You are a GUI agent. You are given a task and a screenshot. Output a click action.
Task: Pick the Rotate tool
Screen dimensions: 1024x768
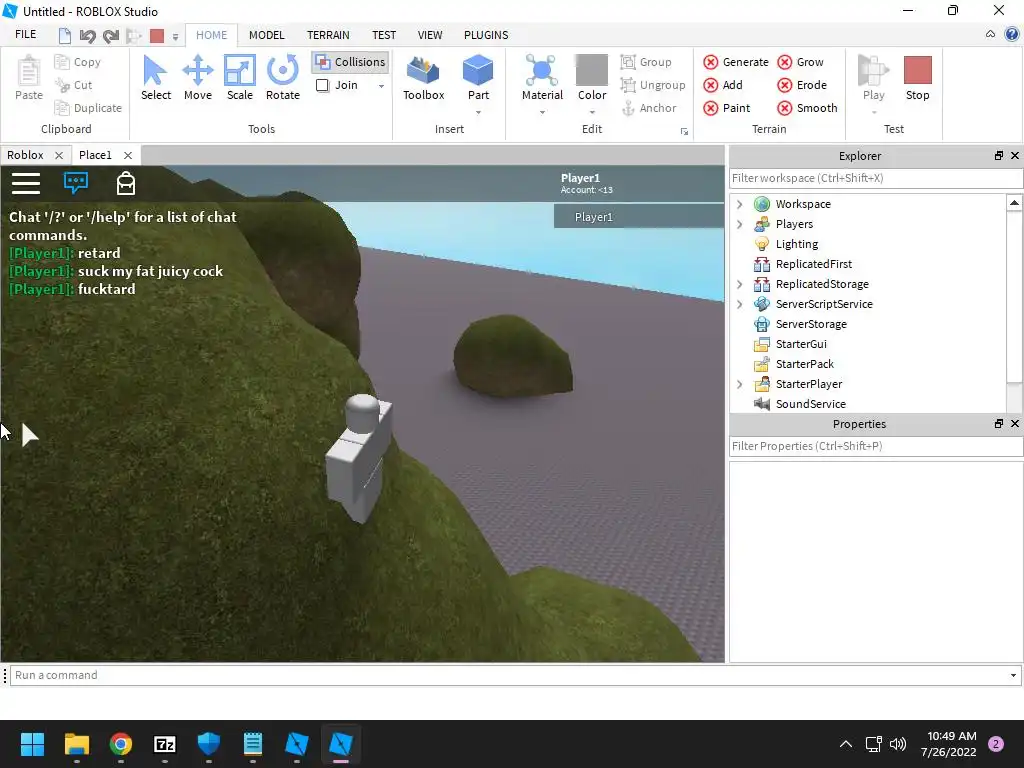pos(283,77)
